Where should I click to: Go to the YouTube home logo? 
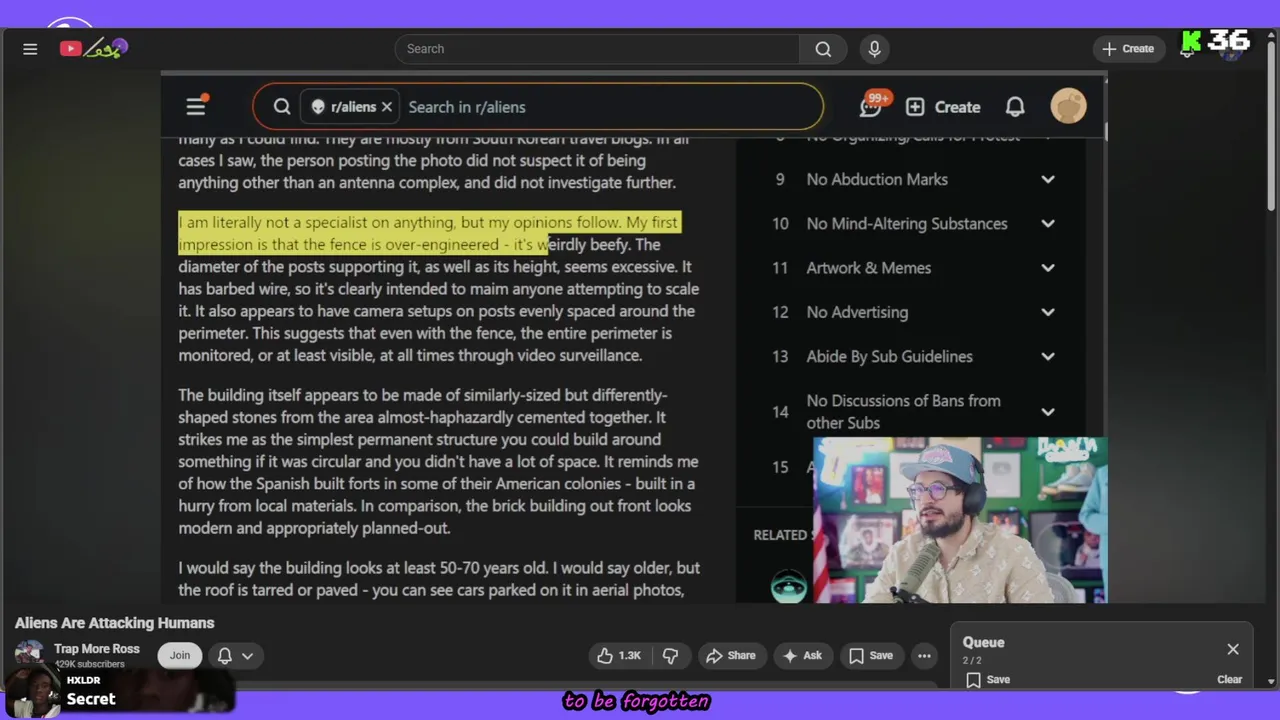click(94, 48)
